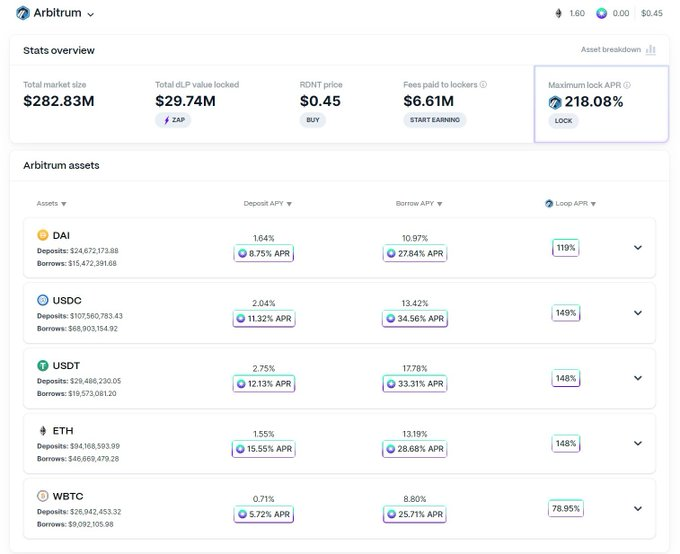
Task: Click the Ethereum balance icon in header
Action: click(x=559, y=13)
